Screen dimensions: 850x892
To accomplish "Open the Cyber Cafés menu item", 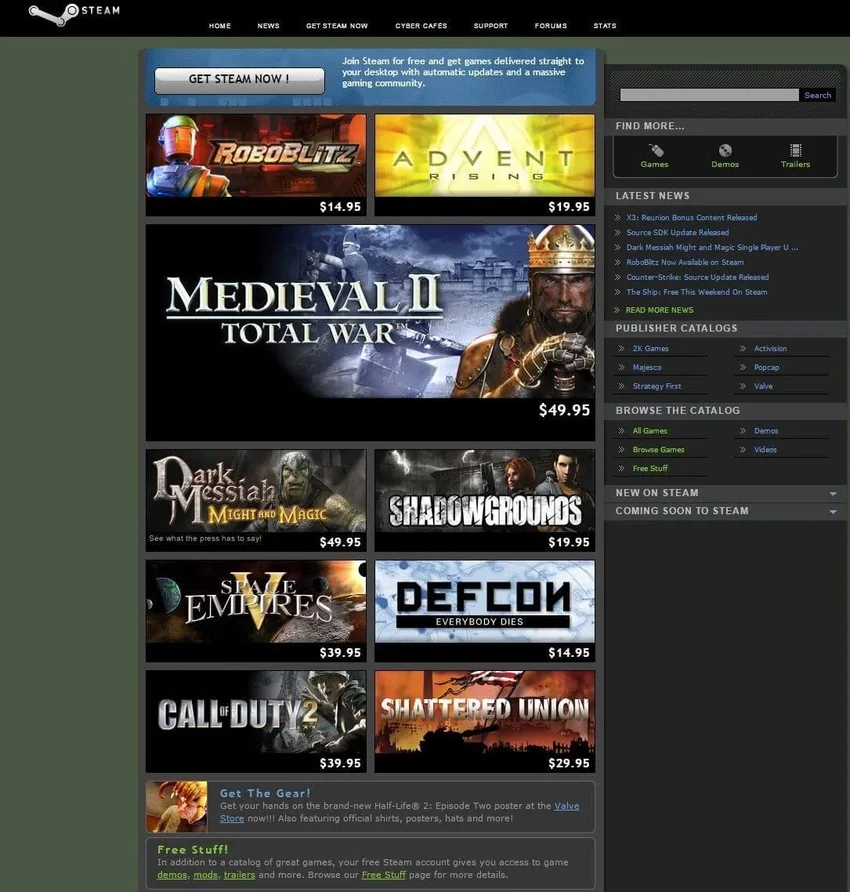I will tap(421, 26).
